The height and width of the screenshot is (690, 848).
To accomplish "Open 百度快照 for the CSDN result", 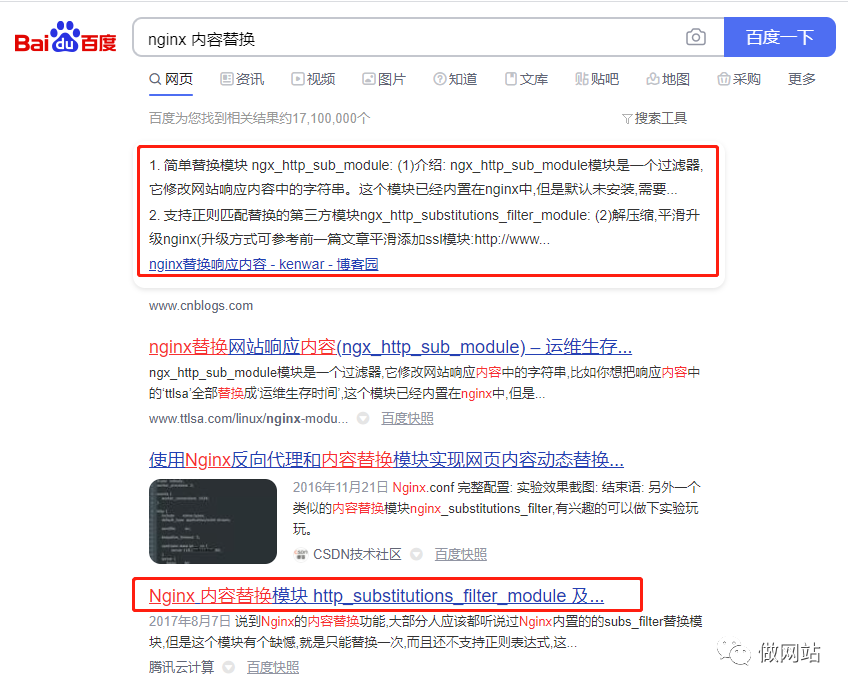I will pos(461,555).
